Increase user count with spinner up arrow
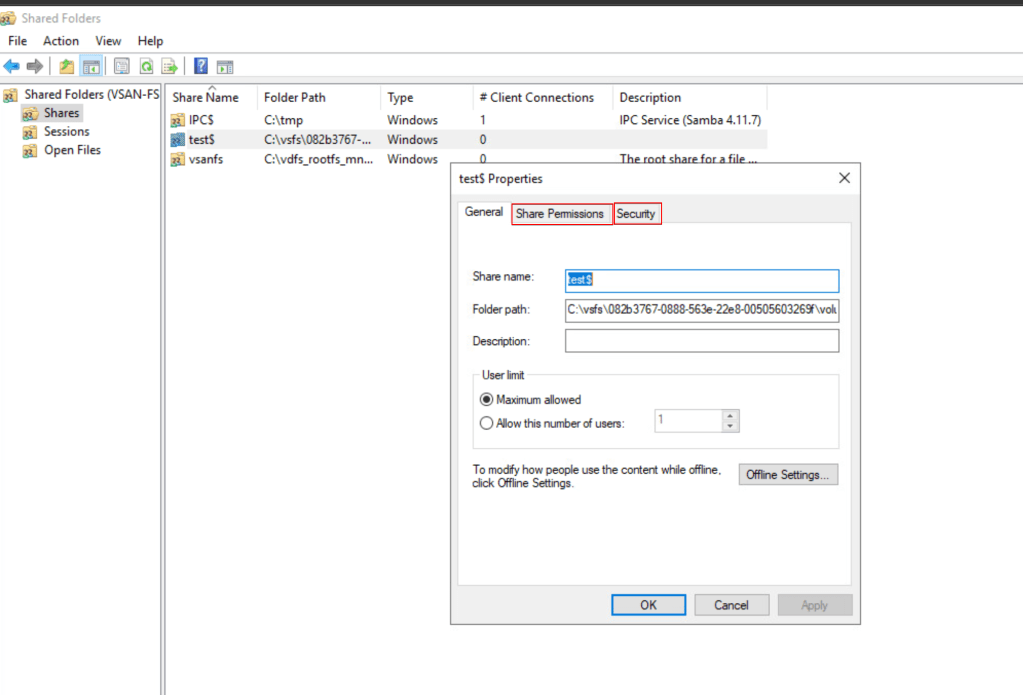The image size is (1023, 695). pos(730,416)
